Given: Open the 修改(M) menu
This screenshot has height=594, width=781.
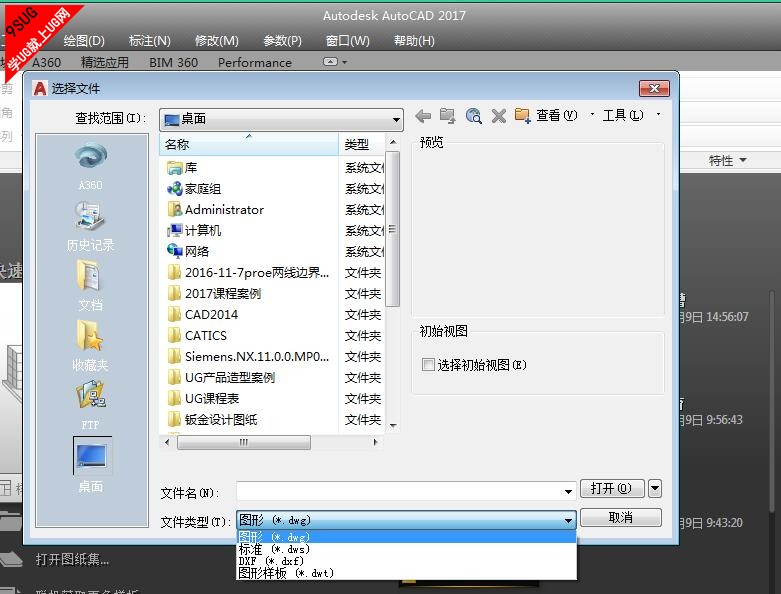Looking at the screenshot, I should pos(217,41).
